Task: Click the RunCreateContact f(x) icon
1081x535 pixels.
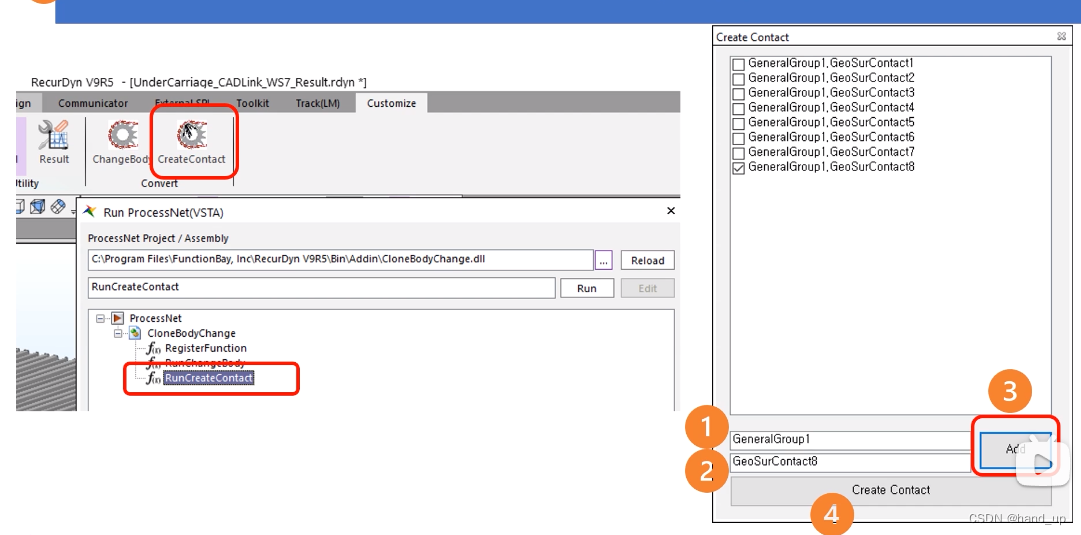Action: (154, 378)
